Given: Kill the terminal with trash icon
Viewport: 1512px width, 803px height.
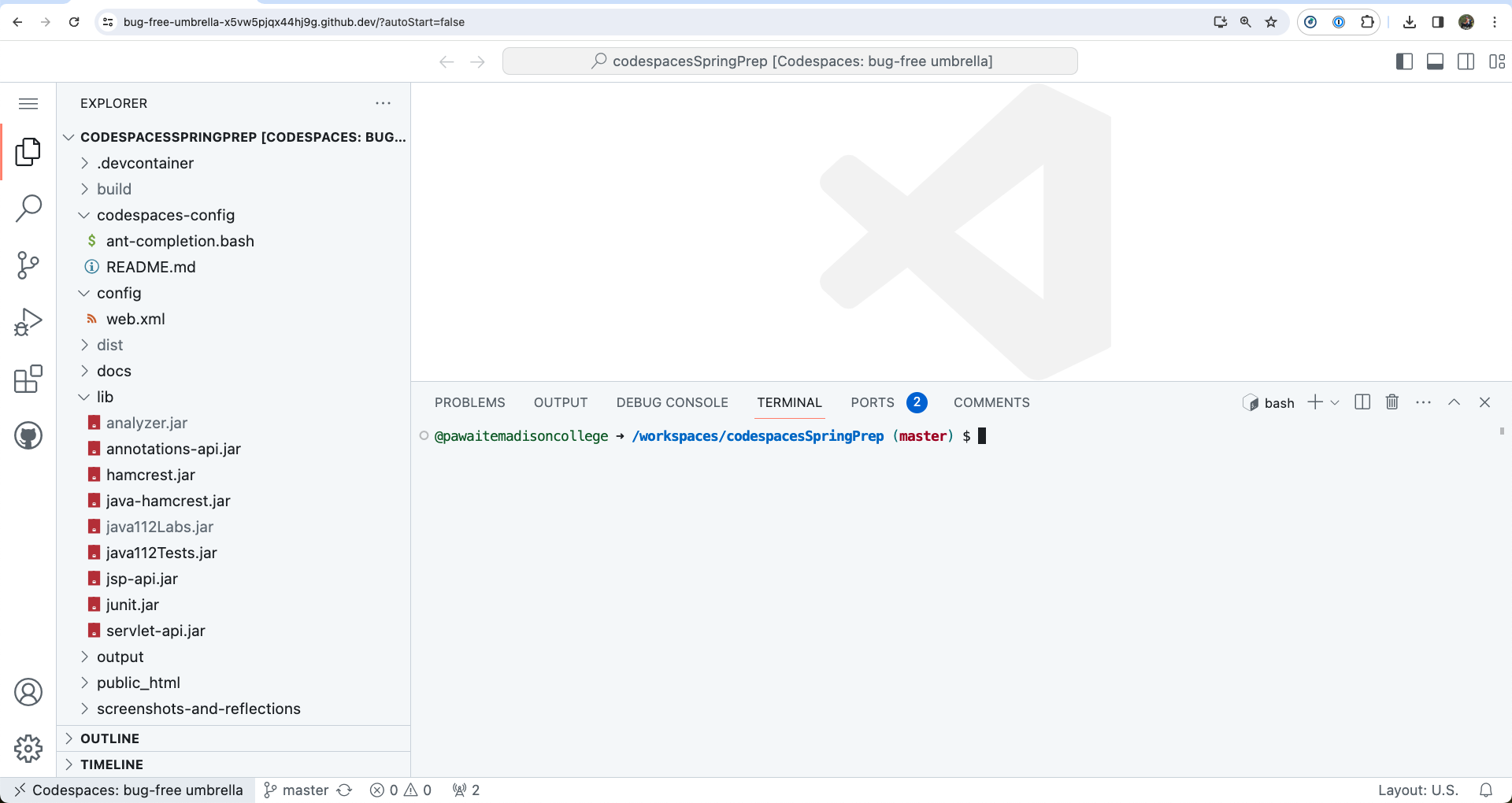Looking at the screenshot, I should [x=1392, y=402].
